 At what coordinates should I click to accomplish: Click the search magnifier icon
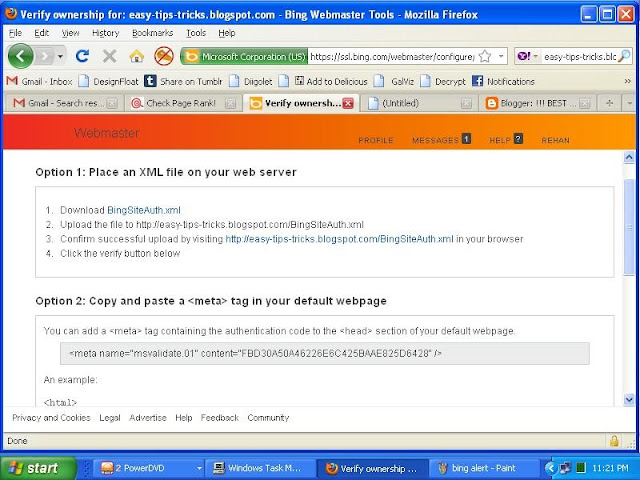click(x=624, y=56)
